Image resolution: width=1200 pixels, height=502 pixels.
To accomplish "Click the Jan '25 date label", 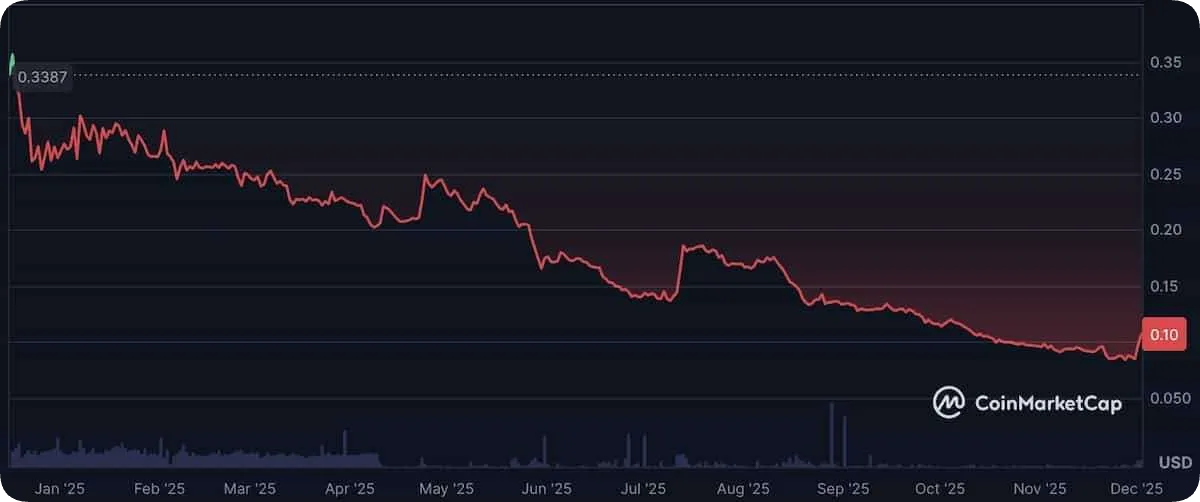I will coord(60,488).
